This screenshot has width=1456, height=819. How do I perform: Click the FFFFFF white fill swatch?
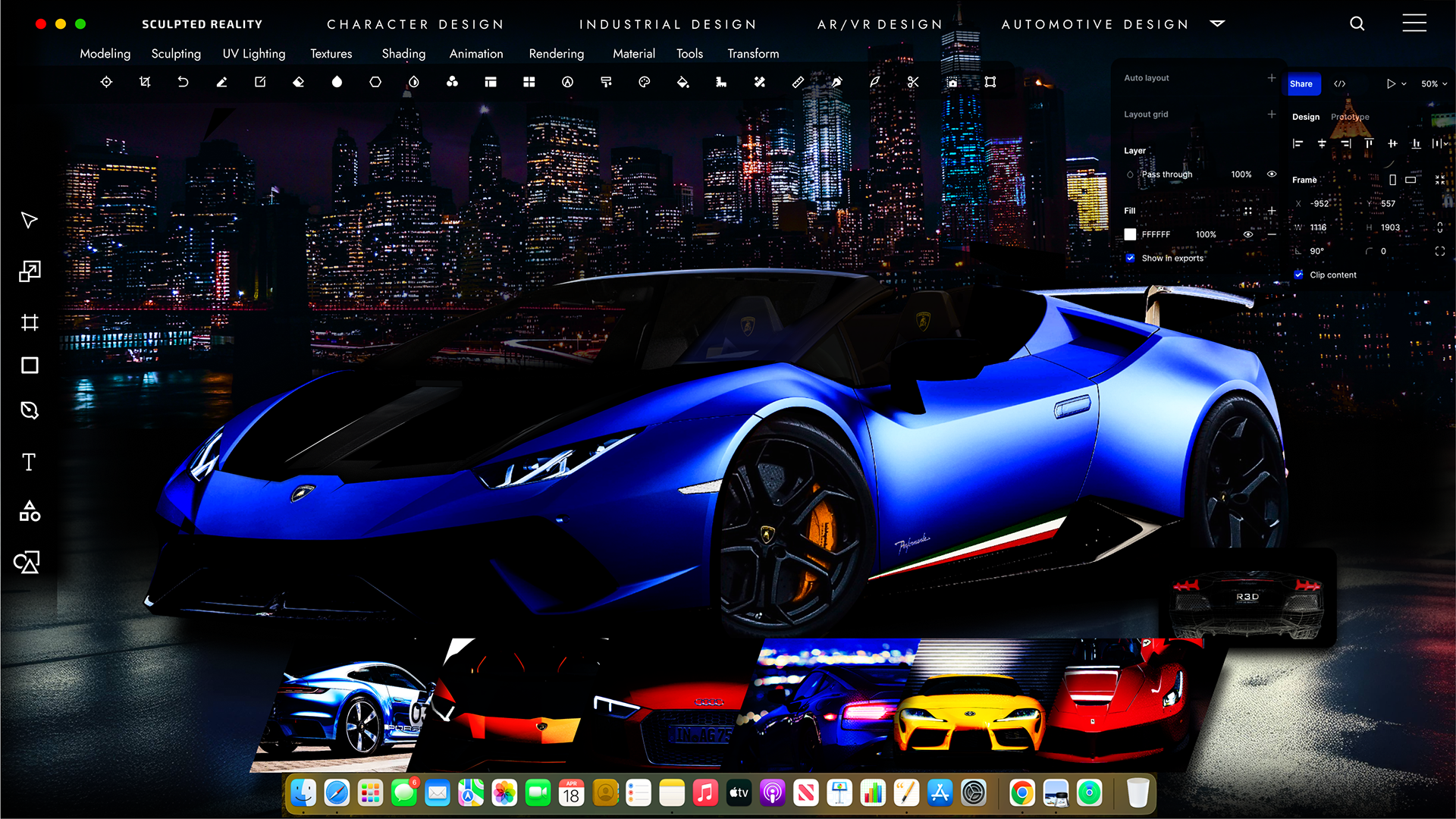tap(1130, 234)
